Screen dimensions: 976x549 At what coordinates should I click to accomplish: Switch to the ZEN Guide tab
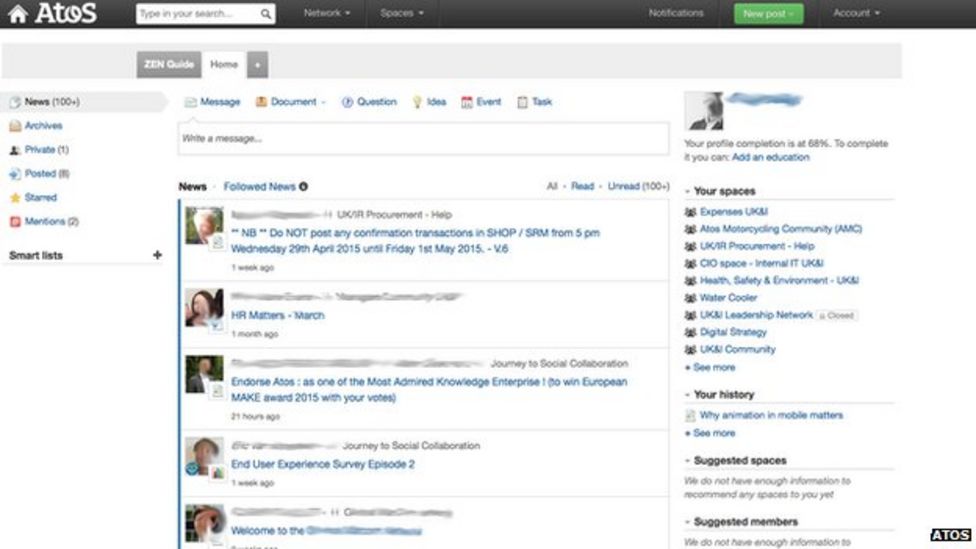click(x=168, y=64)
